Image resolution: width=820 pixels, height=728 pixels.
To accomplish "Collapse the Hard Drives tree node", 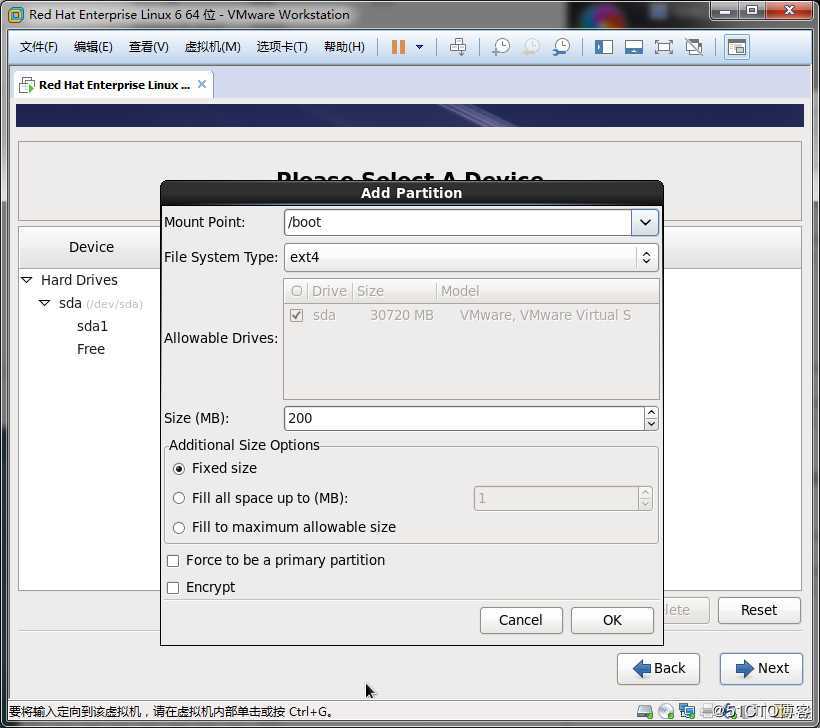I will tap(27, 280).
